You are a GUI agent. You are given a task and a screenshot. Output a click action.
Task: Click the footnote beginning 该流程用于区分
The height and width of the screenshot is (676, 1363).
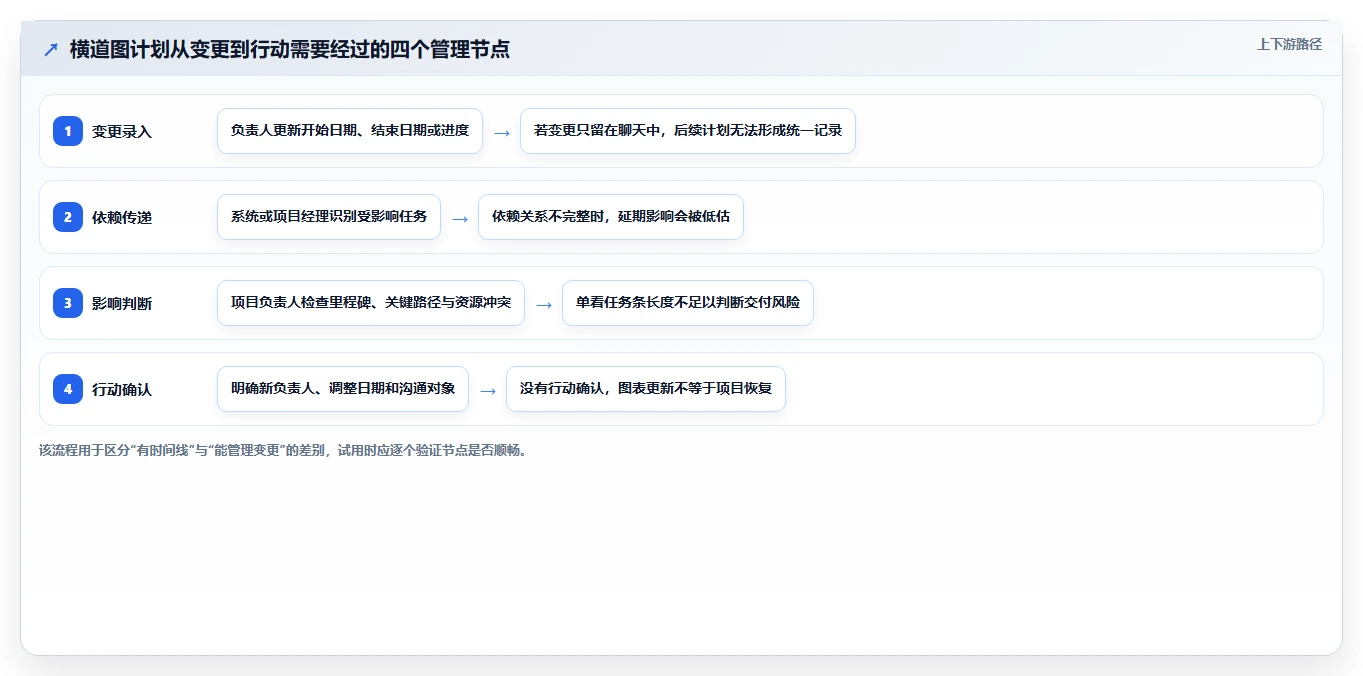tap(283, 450)
